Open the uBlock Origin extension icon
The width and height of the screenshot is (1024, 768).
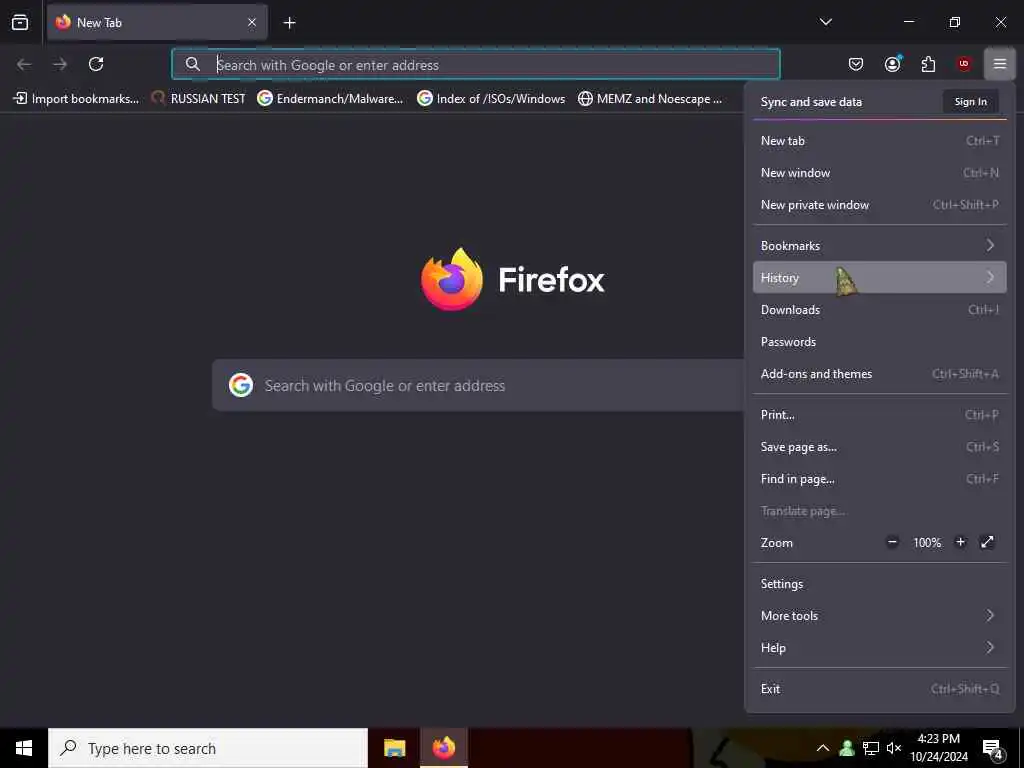pos(964,64)
